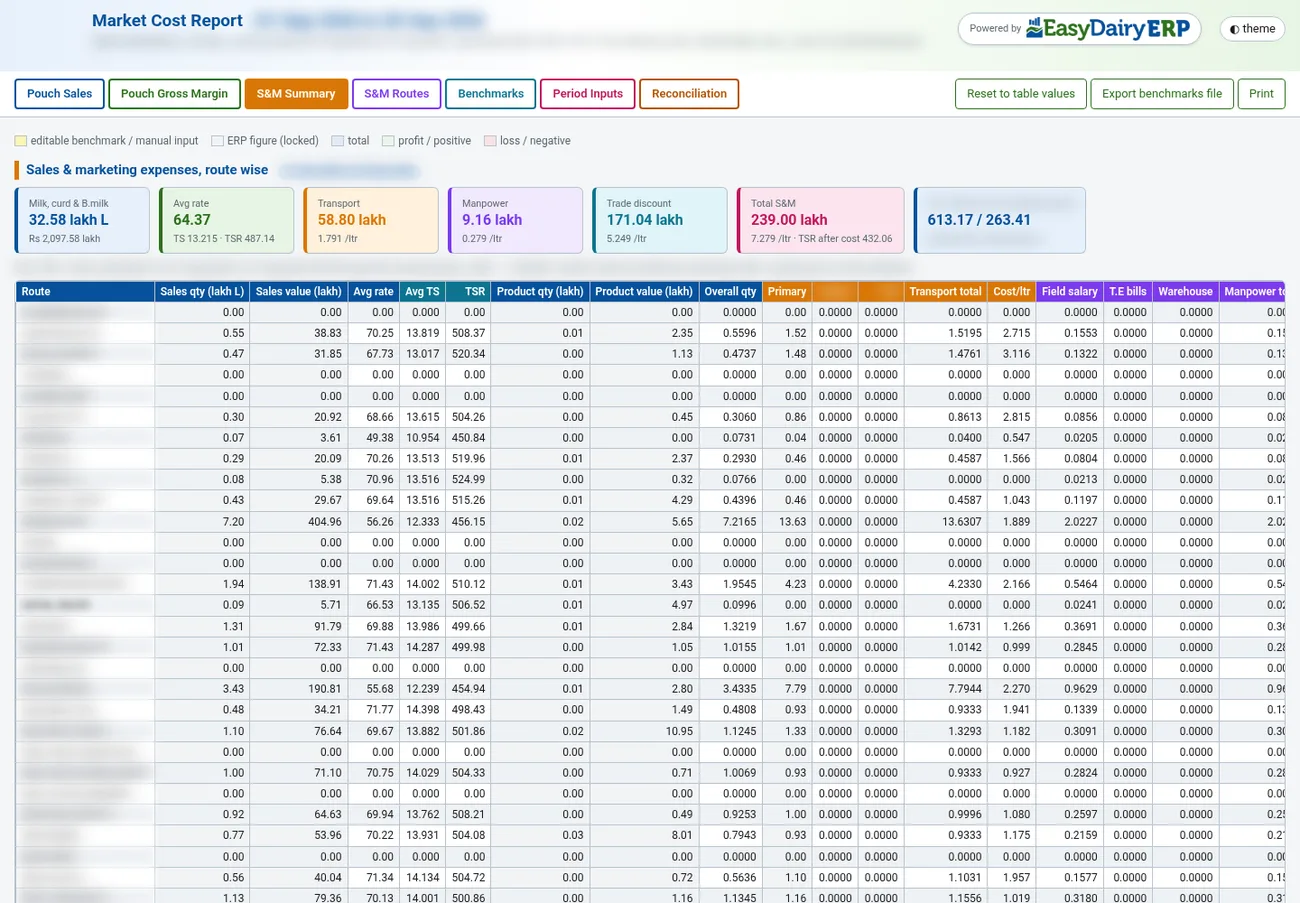Toggle the theme button

coord(1252,29)
